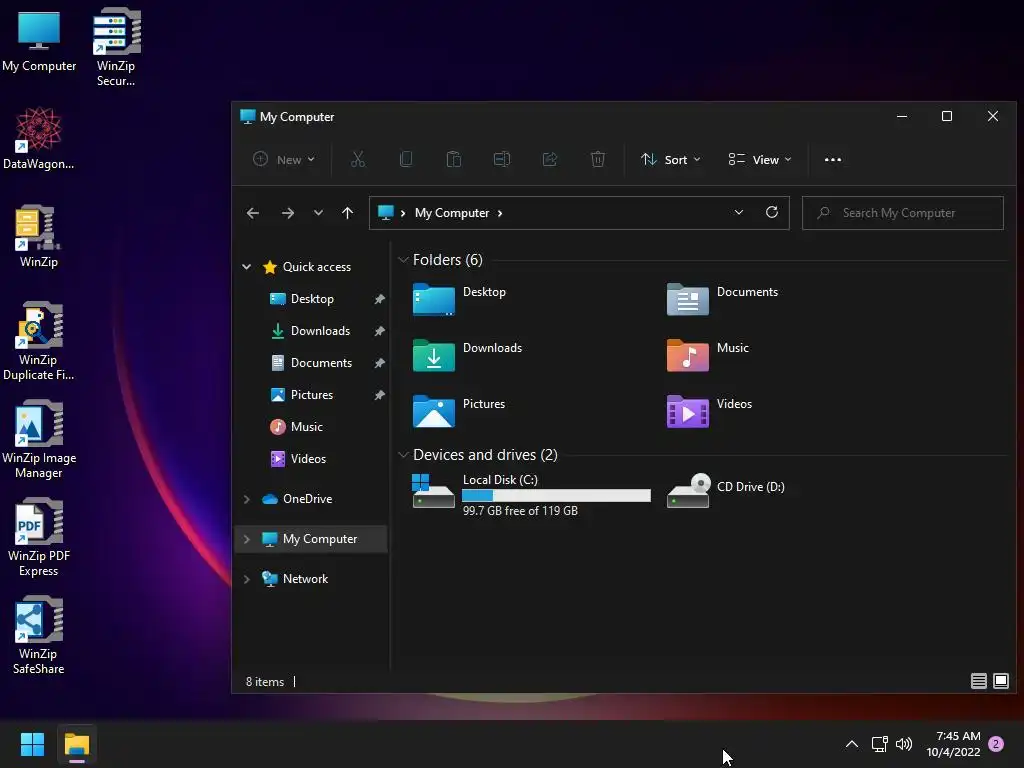Select the CD Drive (D:) icon
The height and width of the screenshot is (768, 1024).
(x=688, y=490)
